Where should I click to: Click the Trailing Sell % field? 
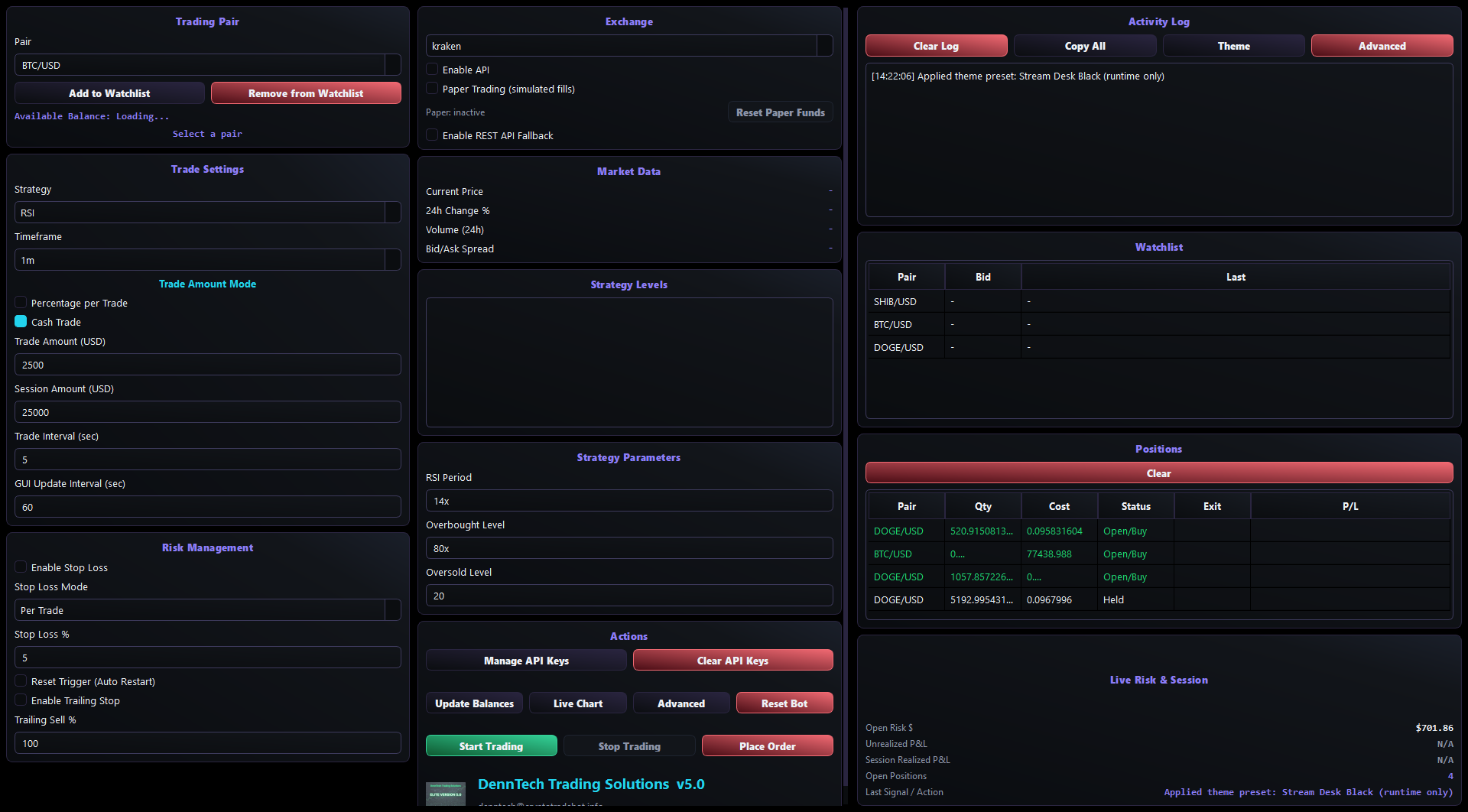208,743
